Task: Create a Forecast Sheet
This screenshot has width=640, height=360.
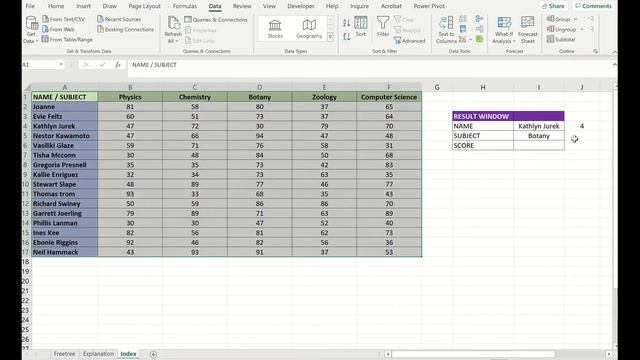Action: [x=527, y=30]
